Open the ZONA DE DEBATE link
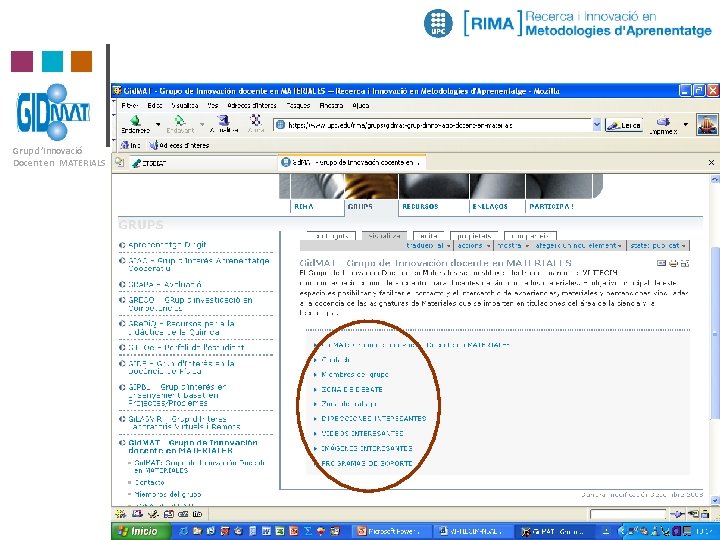Viewport: 720px width, 540px height. pyautogui.click(x=352, y=389)
